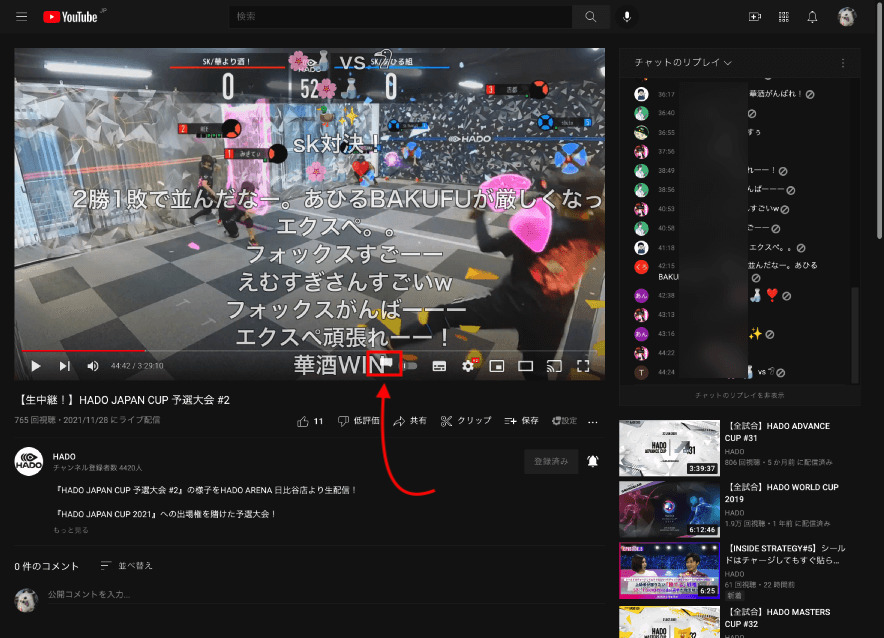884x638 pixels.
Task: Click the 0 件のコメント comment count
Action: coord(47,566)
